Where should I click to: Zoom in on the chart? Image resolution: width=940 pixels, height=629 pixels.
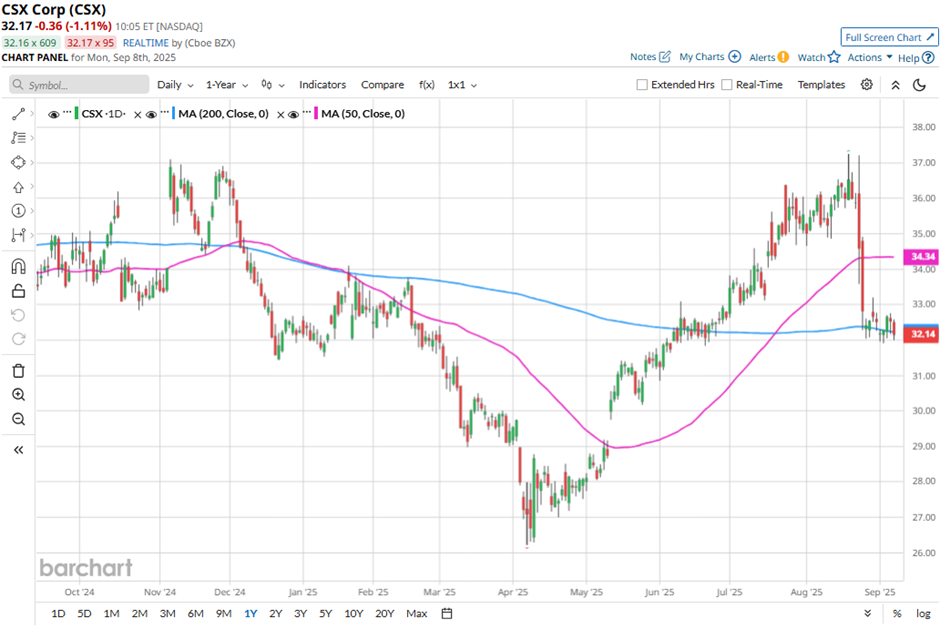(18, 395)
